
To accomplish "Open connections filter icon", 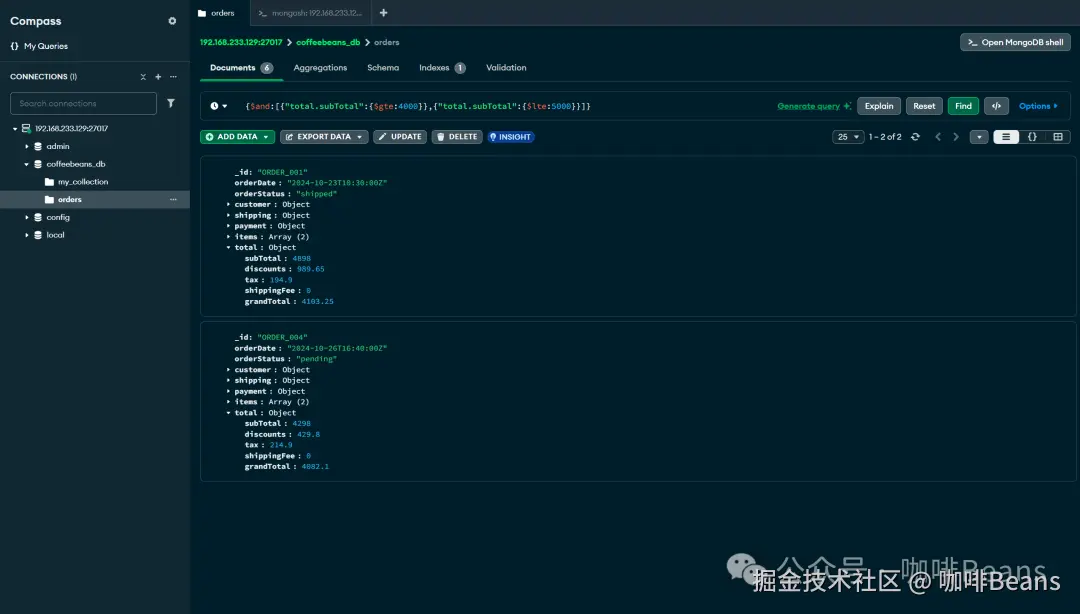I will pyautogui.click(x=171, y=103).
